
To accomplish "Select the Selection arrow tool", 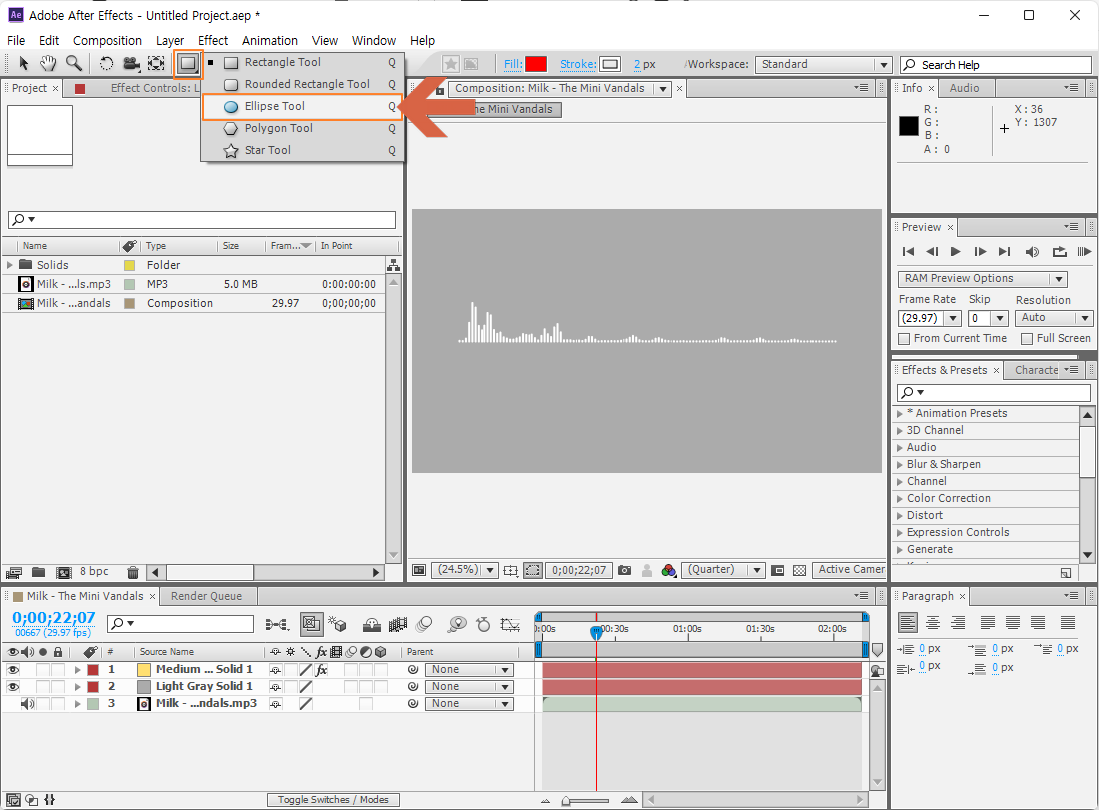I will pyautogui.click(x=23, y=64).
